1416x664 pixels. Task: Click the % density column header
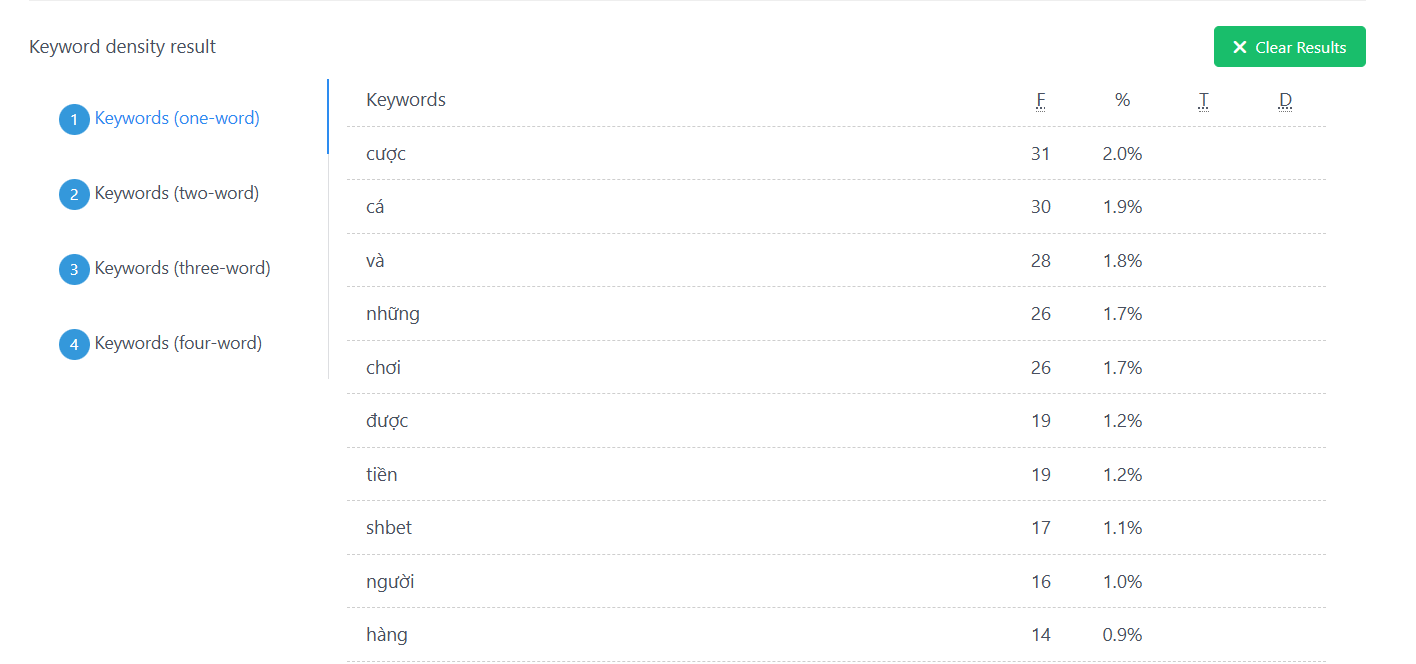click(x=1122, y=100)
